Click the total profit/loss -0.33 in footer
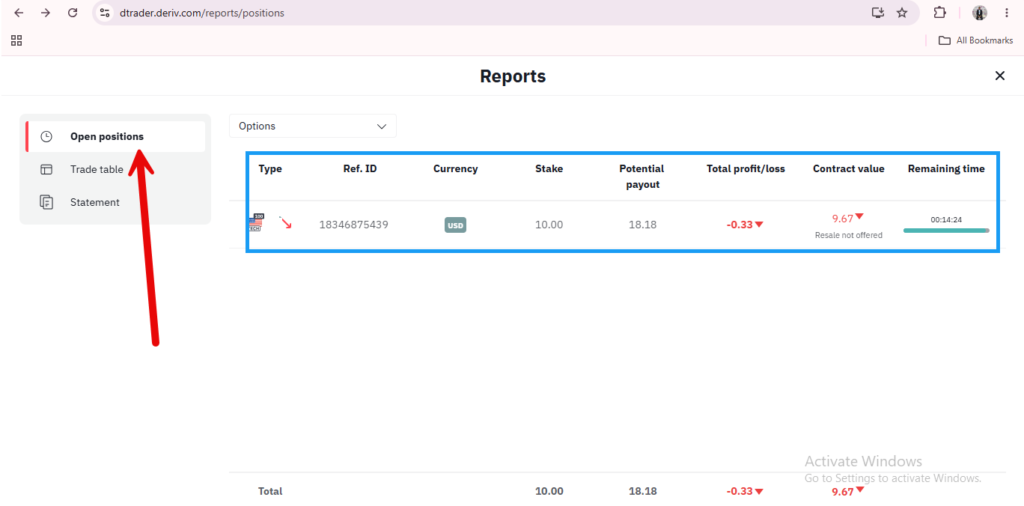The width and height of the screenshot is (1024, 506). click(x=745, y=491)
